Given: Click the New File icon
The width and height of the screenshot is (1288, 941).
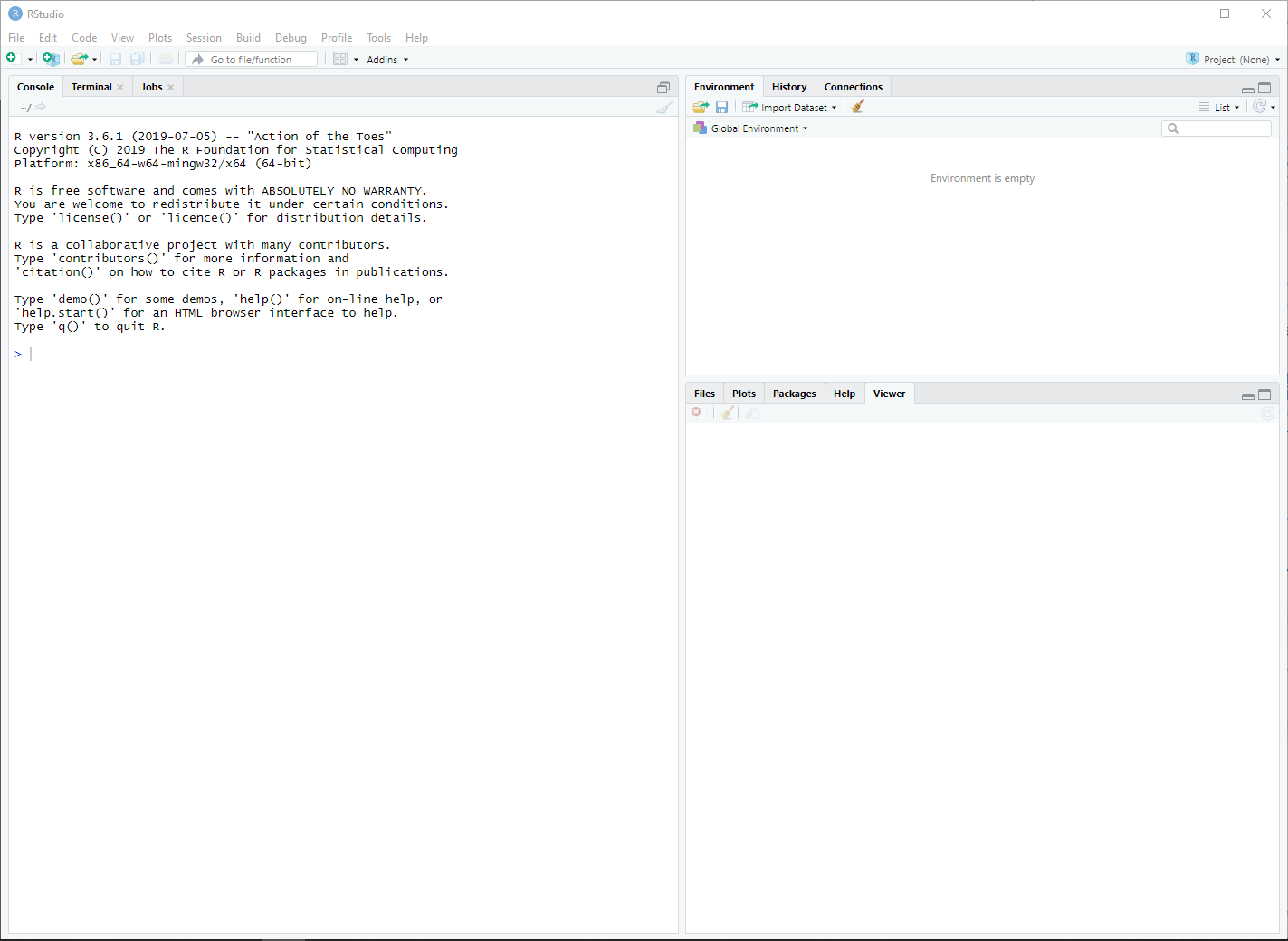Looking at the screenshot, I should tap(12, 59).
